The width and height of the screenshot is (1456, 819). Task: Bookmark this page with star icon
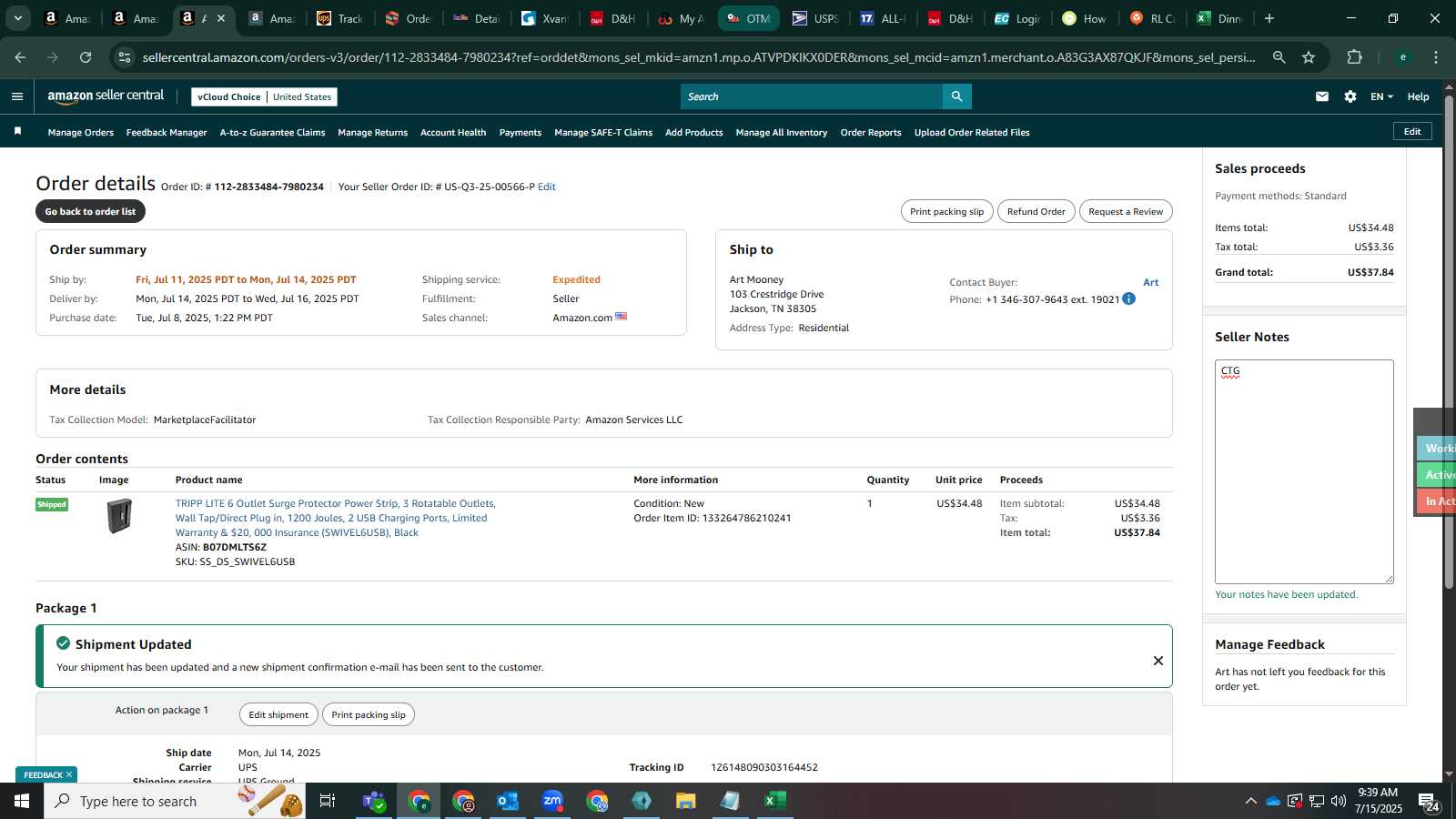pyautogui.click(x=1309, y=57)
